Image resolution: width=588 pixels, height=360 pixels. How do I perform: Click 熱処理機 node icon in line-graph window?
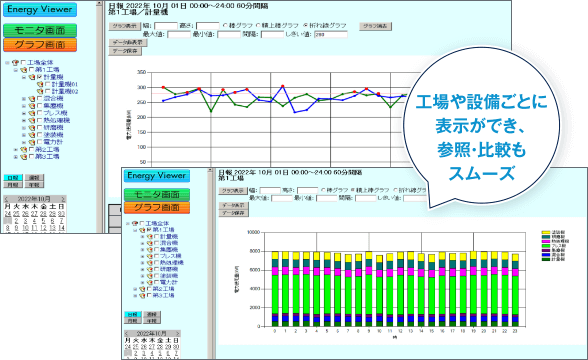32,120
